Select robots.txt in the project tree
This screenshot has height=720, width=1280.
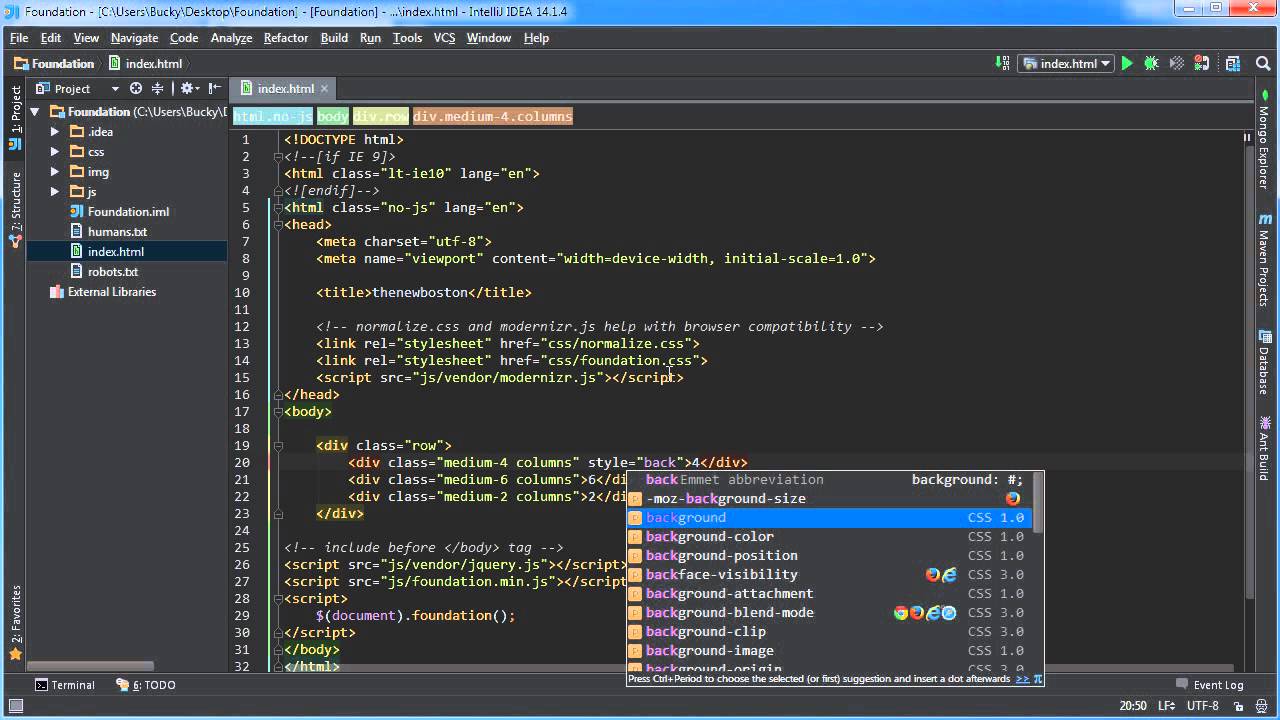[113, 272]
